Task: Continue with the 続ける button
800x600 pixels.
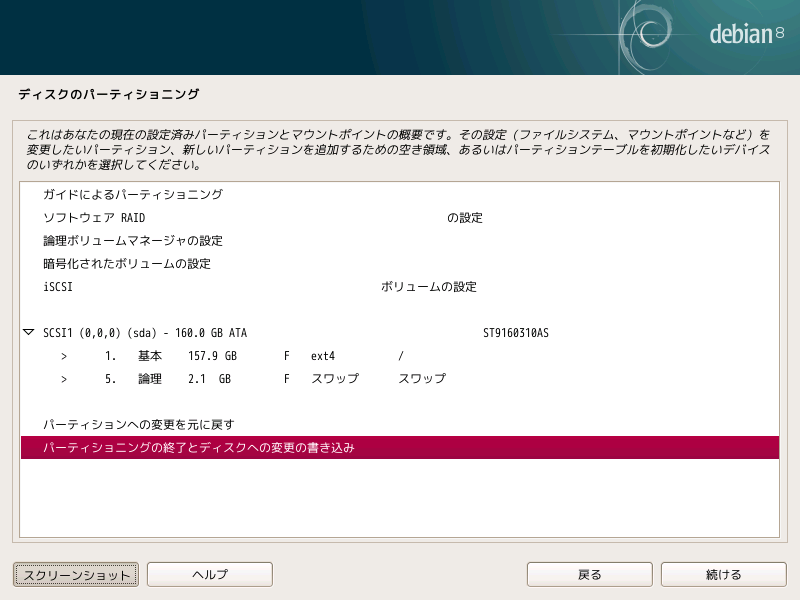Action: [723, 574]
